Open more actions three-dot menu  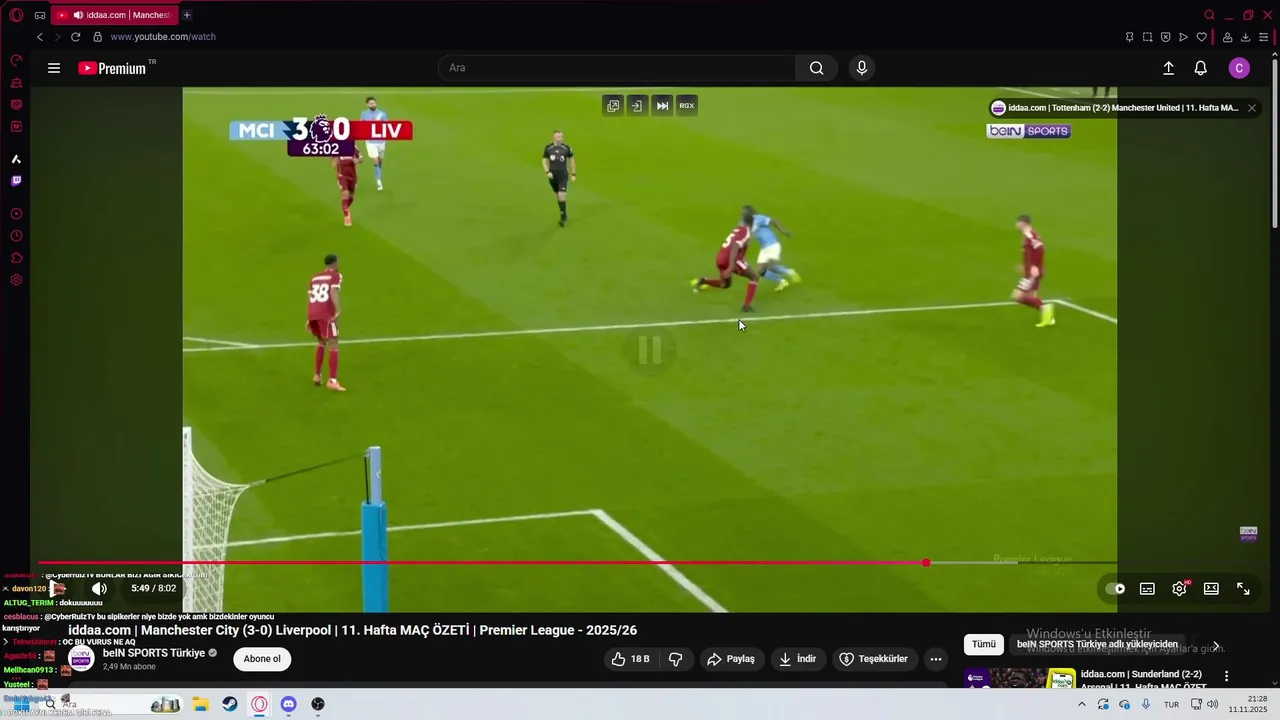coord(935,659)
